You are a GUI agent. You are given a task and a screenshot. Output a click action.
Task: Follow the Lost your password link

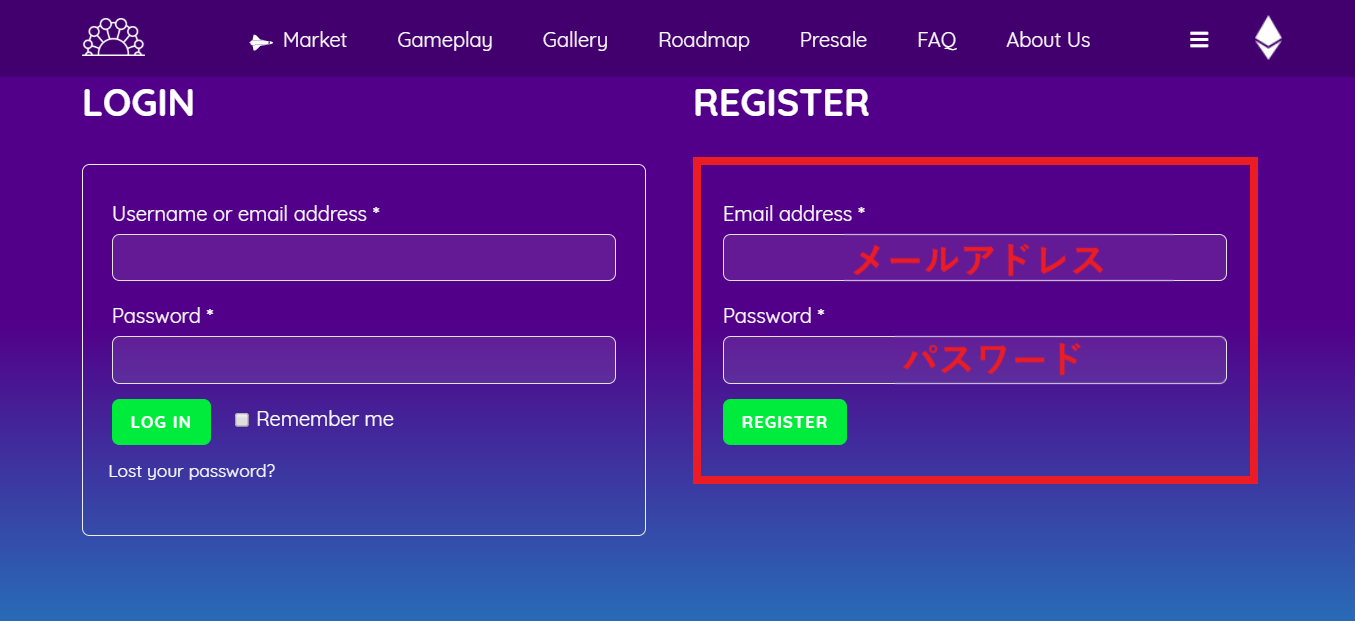pos(192,471)
